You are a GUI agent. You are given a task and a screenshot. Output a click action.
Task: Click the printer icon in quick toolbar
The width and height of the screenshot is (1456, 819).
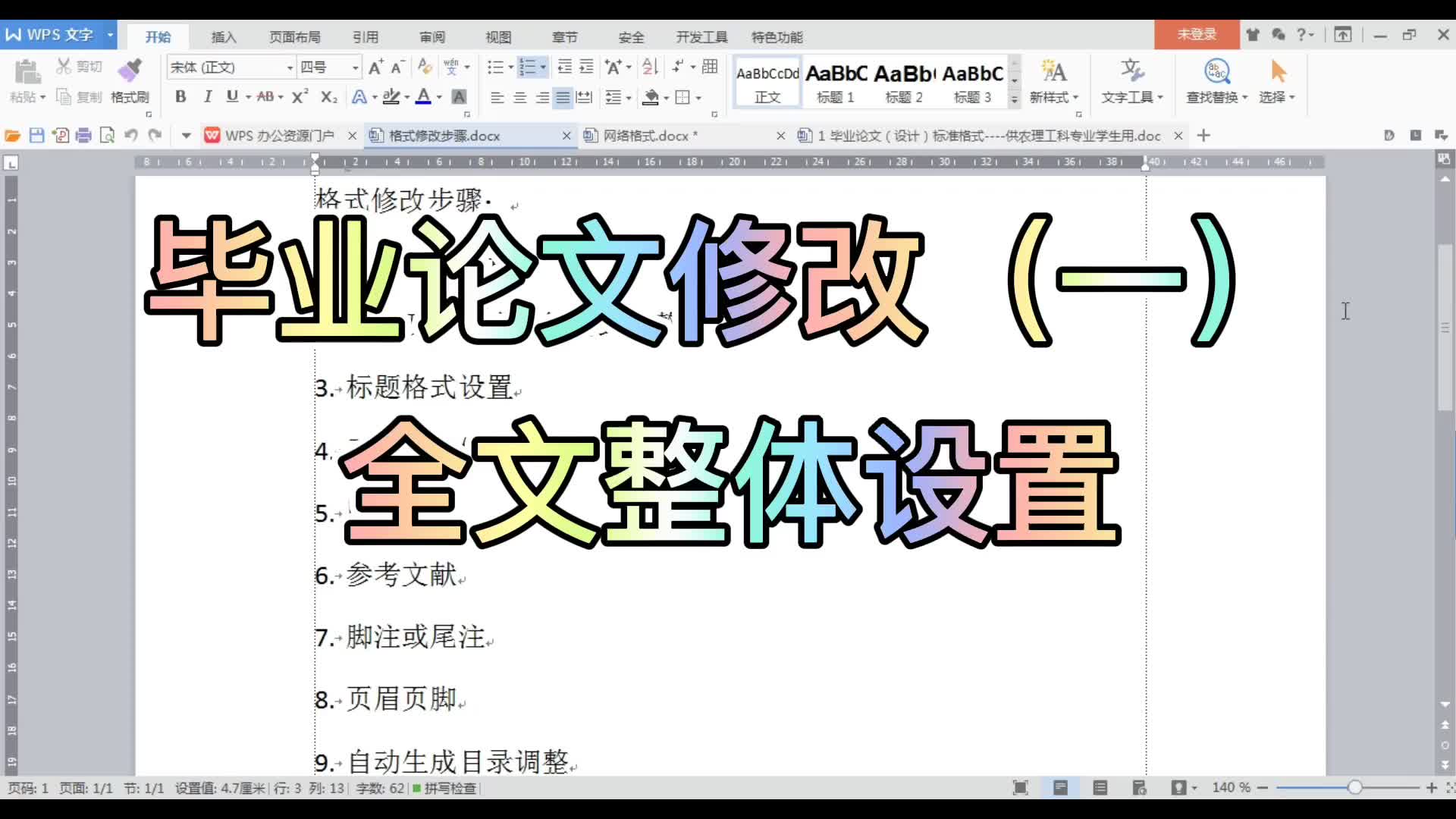pyautogui.click(x=83, y=136)
